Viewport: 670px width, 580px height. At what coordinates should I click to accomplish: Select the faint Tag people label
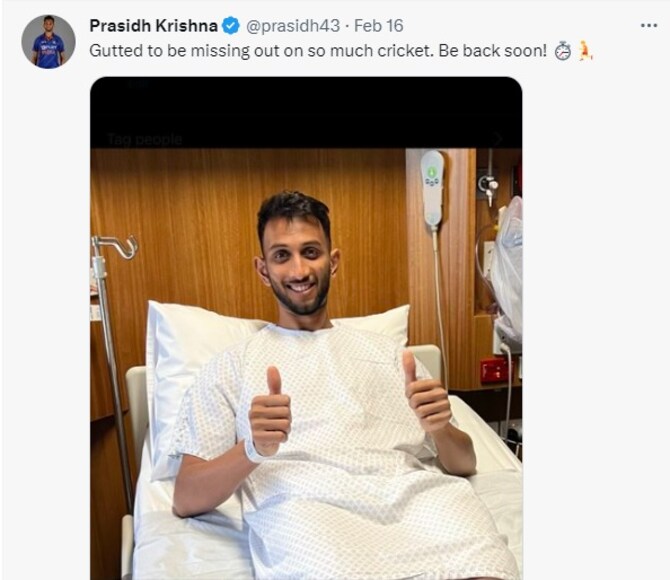(144, 139)
